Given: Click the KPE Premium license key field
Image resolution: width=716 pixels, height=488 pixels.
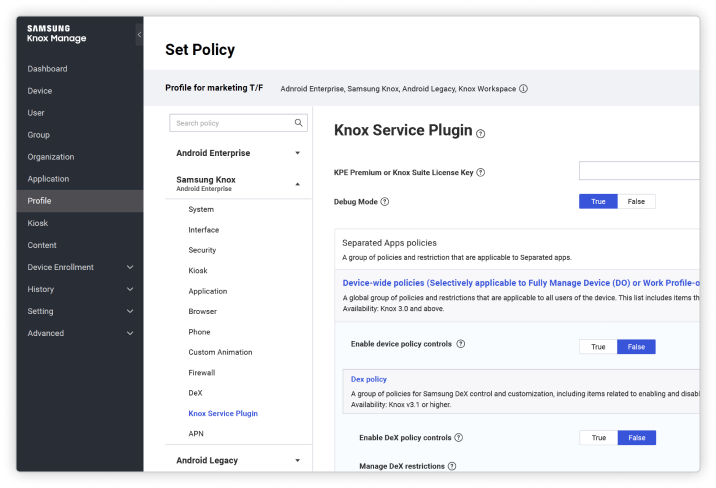Looking at the screenshot, I should [x=640, y=171].
